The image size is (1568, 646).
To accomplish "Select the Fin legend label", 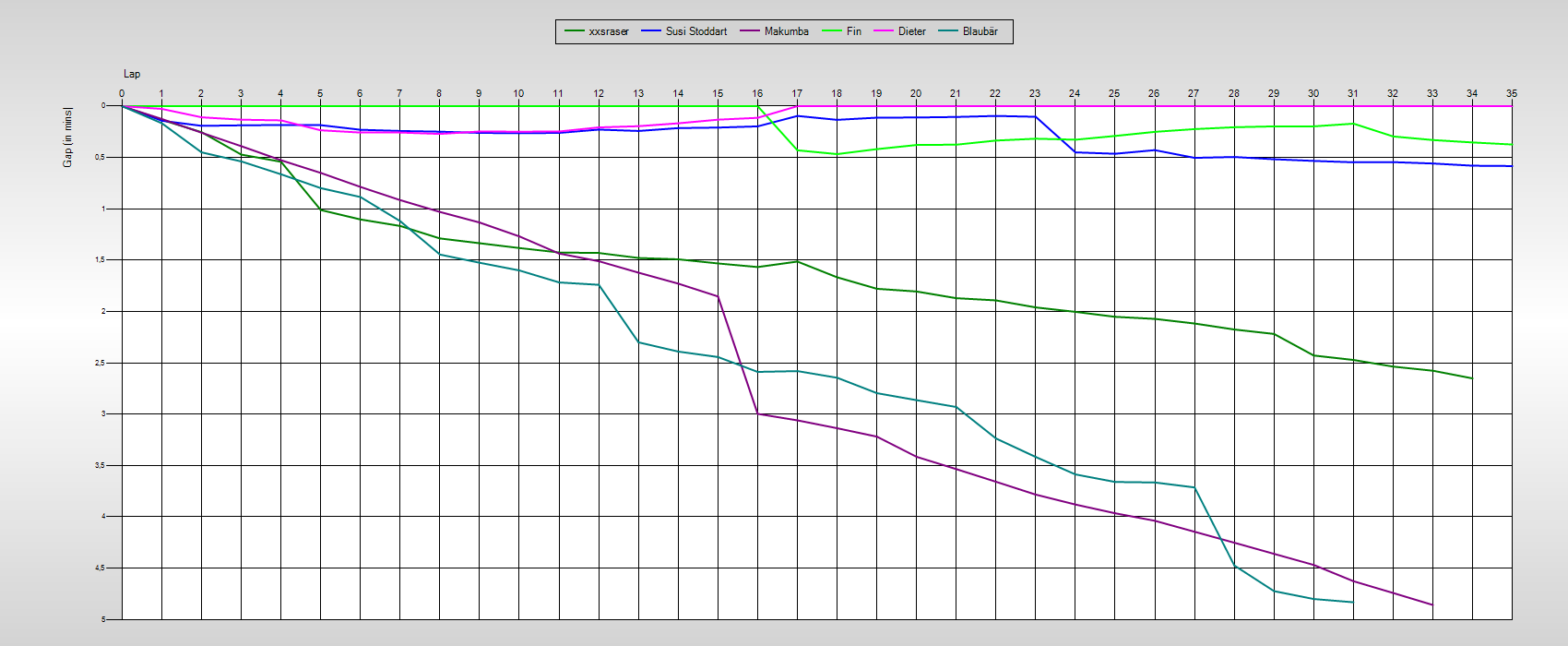I will point(853,31).
